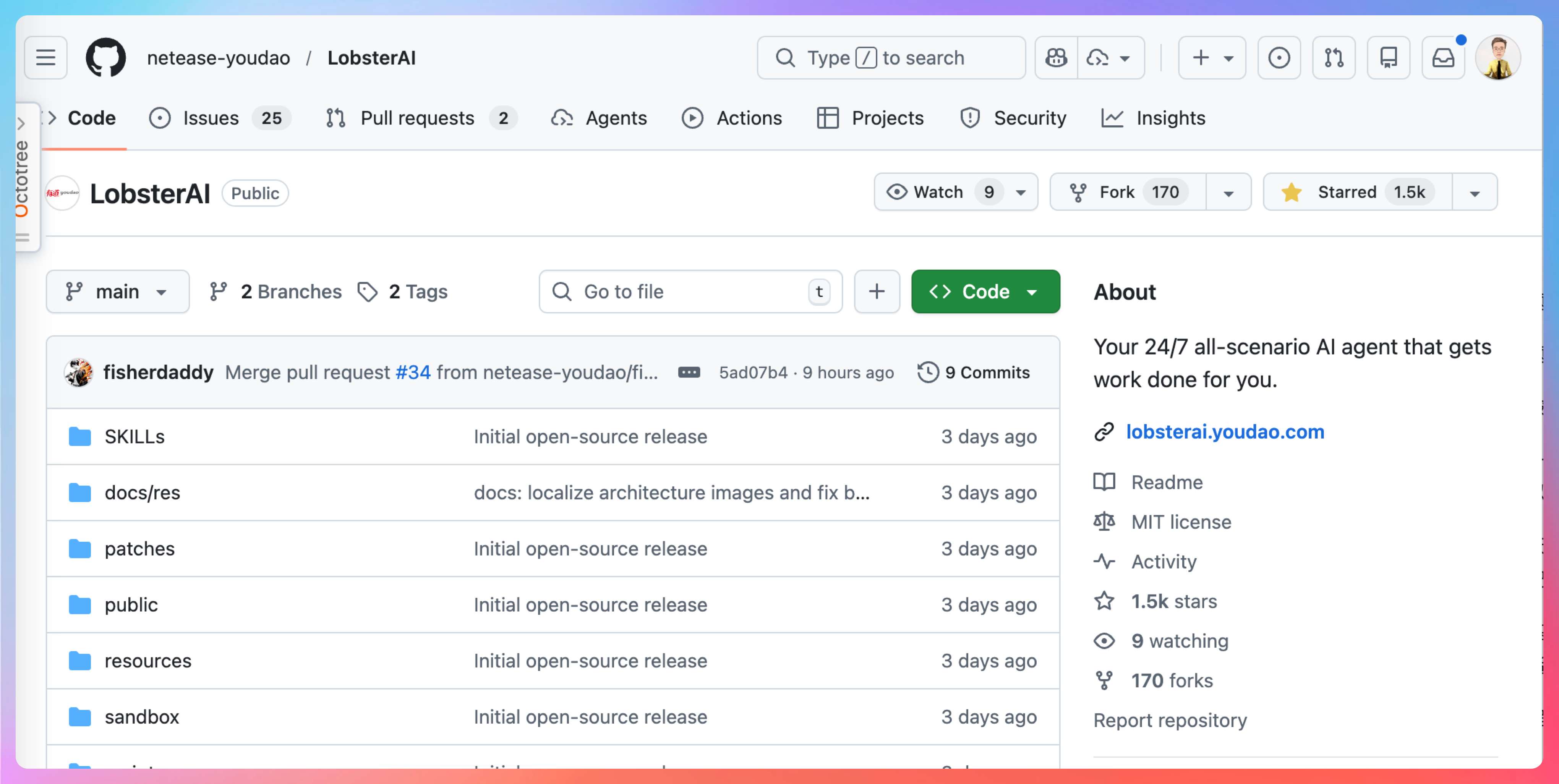The height and width of the screenshot is (784, 1559).
Task: Expand the Octotree sidebar panel
Action: [x=22, y=123]
